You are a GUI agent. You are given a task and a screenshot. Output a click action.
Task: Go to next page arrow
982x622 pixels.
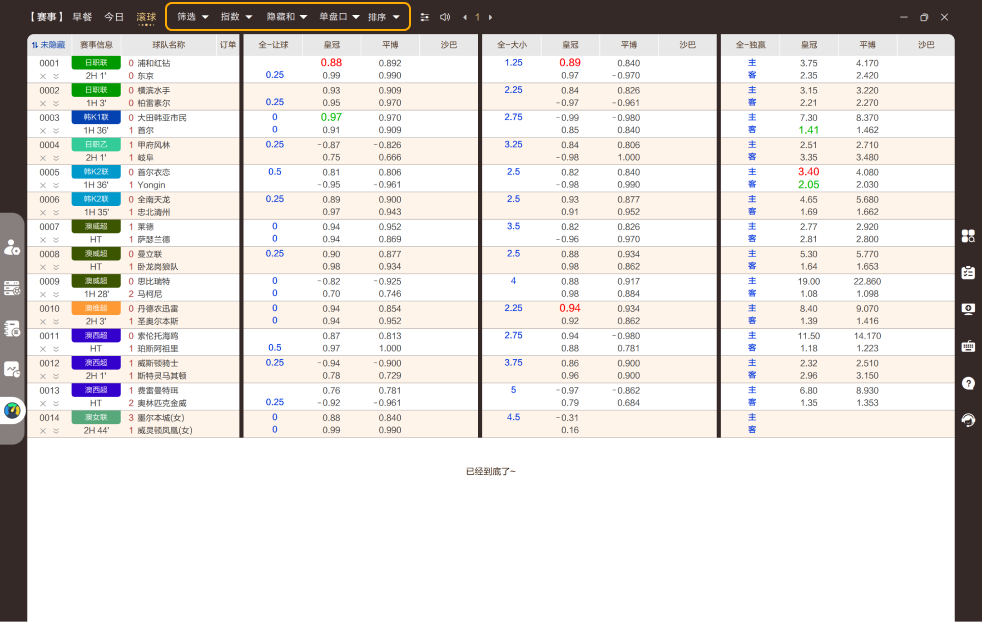pos(490,18)
